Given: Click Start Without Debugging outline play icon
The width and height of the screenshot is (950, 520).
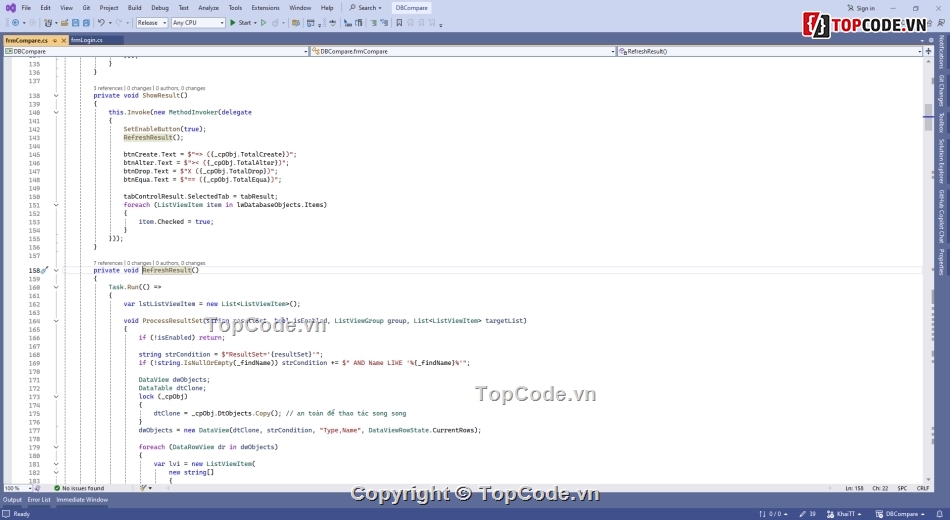Looking at the screenshot, I should [264, 22].
